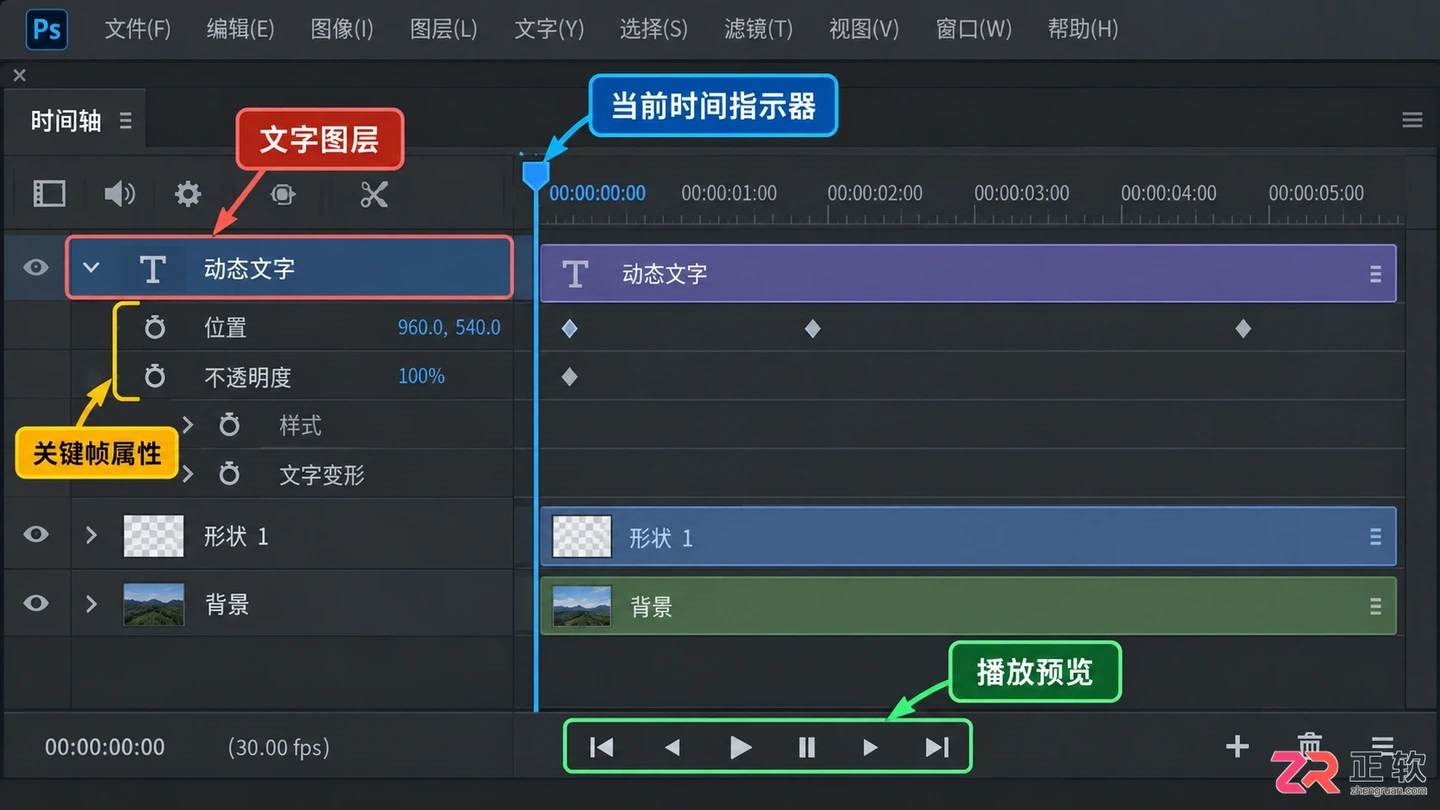Open 背景 clip options menu icon
Viewport: 1440px width, 810px height.
point(1376,606)
